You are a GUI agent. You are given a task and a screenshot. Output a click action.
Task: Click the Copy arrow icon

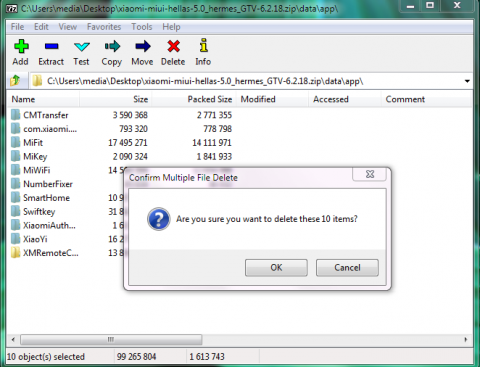tap(112, 46)
